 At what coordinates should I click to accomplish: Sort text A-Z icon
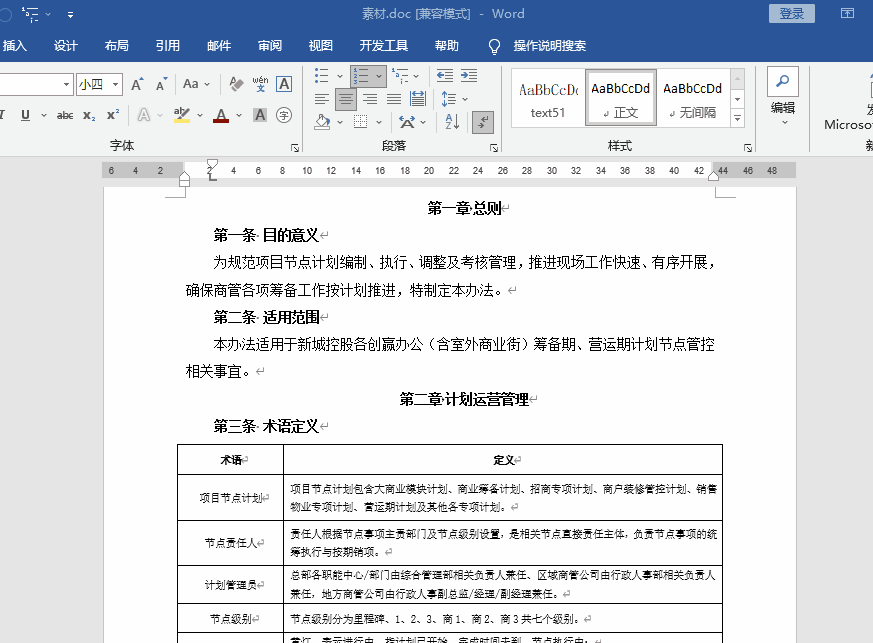click(x=452, y=122)
